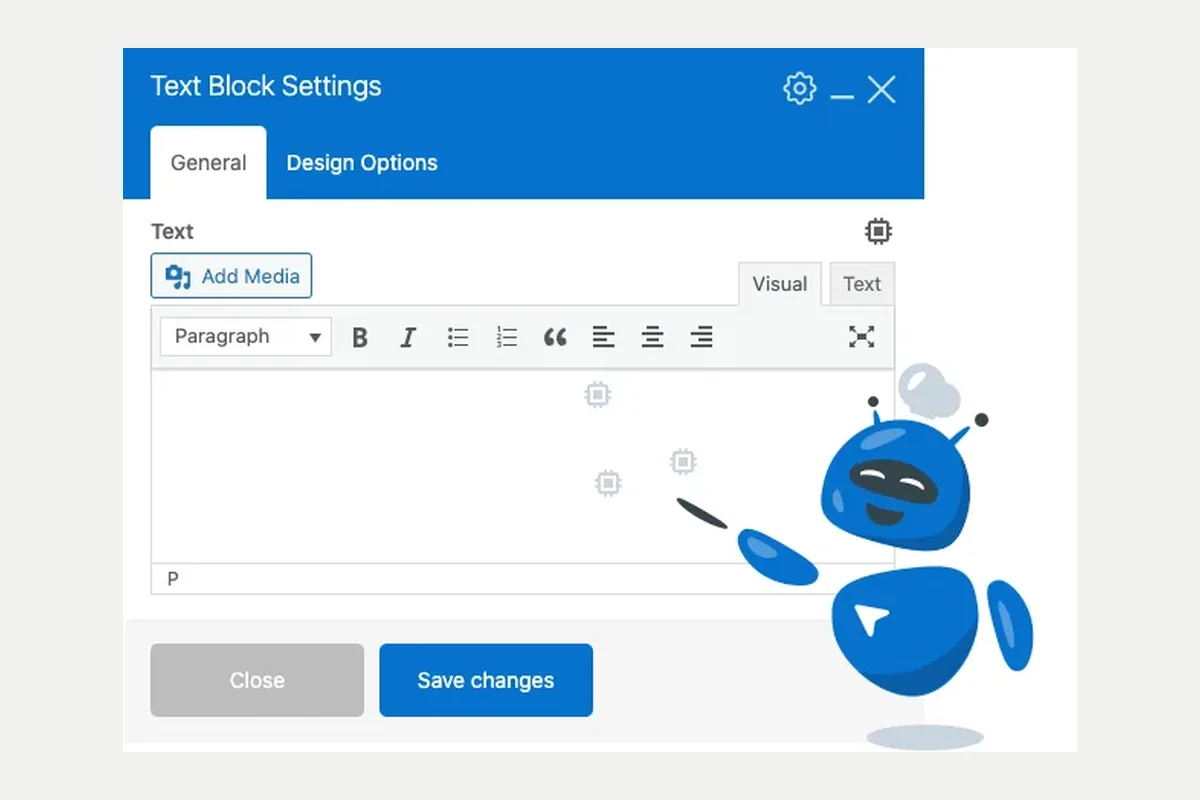This screenshot has height=800, width=1200.
Task: Toggle bold formatting
Action: [360, 338]
